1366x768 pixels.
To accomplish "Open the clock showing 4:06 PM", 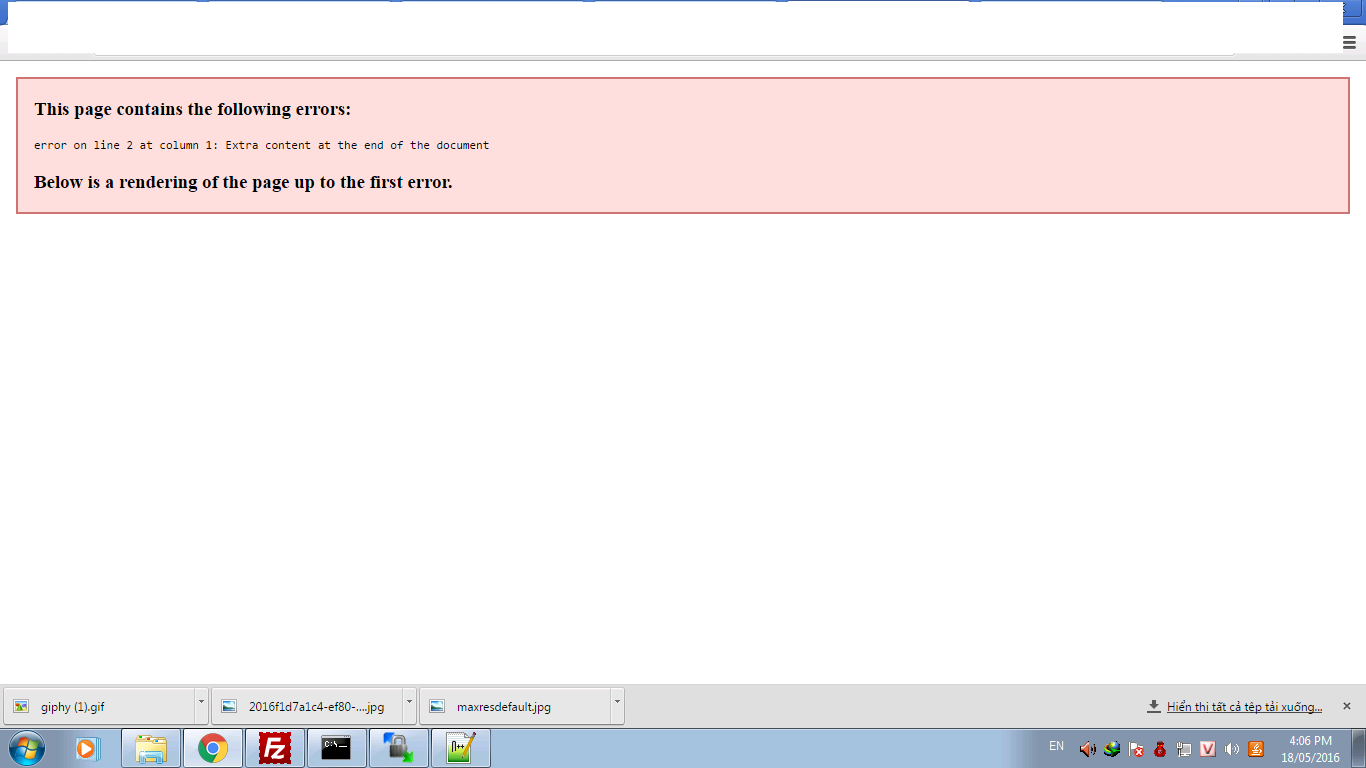I will (x=1310, y=749).
